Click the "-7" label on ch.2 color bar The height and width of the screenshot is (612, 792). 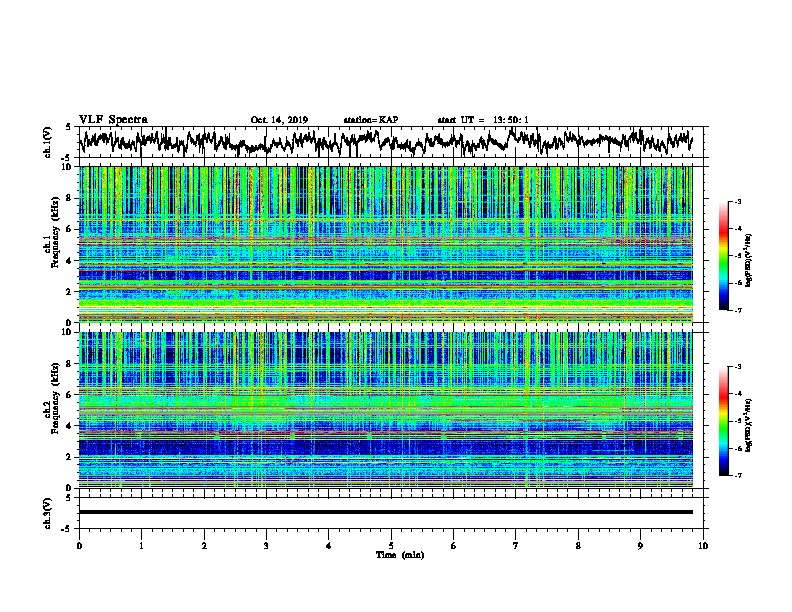pos(738,475)
